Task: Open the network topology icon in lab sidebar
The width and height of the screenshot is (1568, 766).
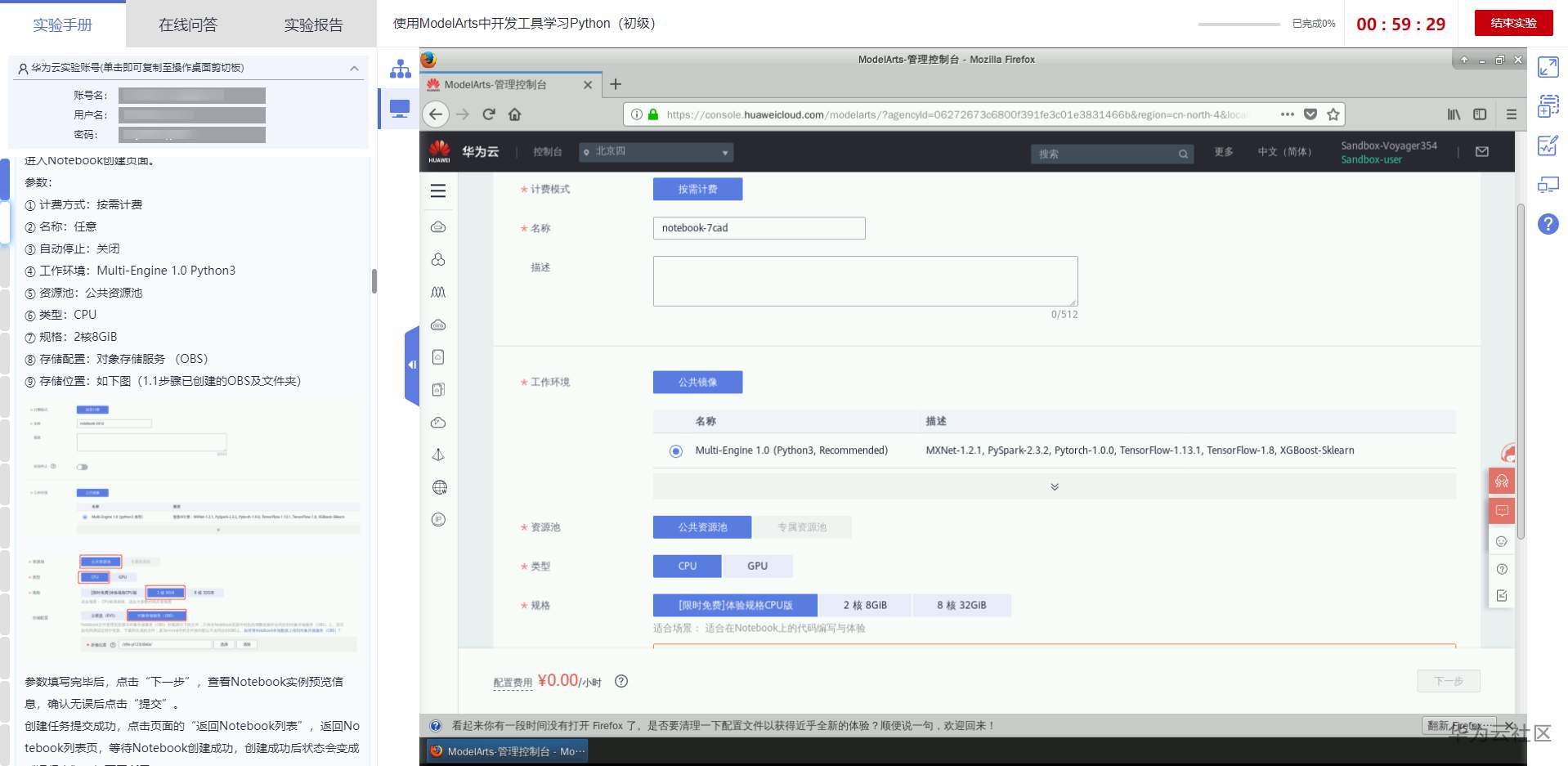Action: (x=400, y=69)
